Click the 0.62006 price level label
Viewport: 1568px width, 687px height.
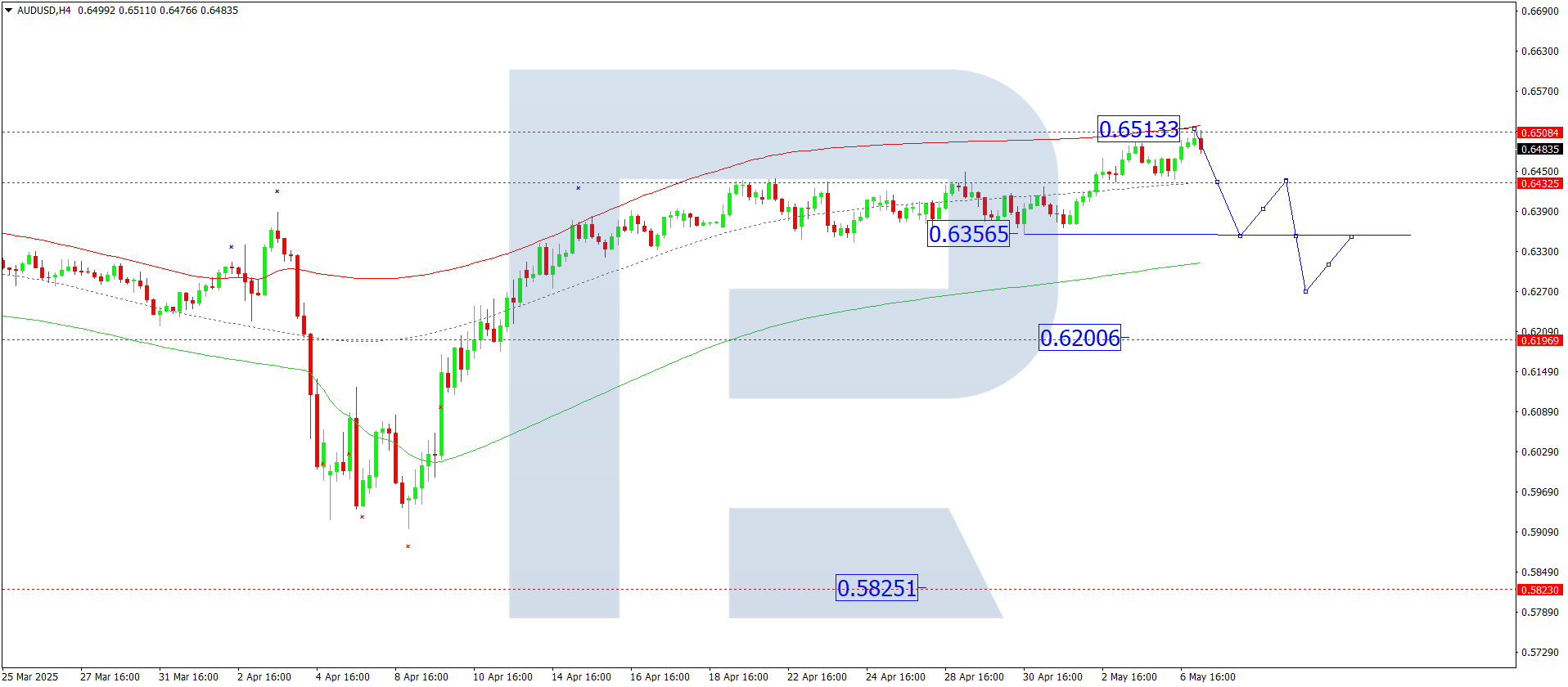pyautogui.click(x=1079, y=338)
